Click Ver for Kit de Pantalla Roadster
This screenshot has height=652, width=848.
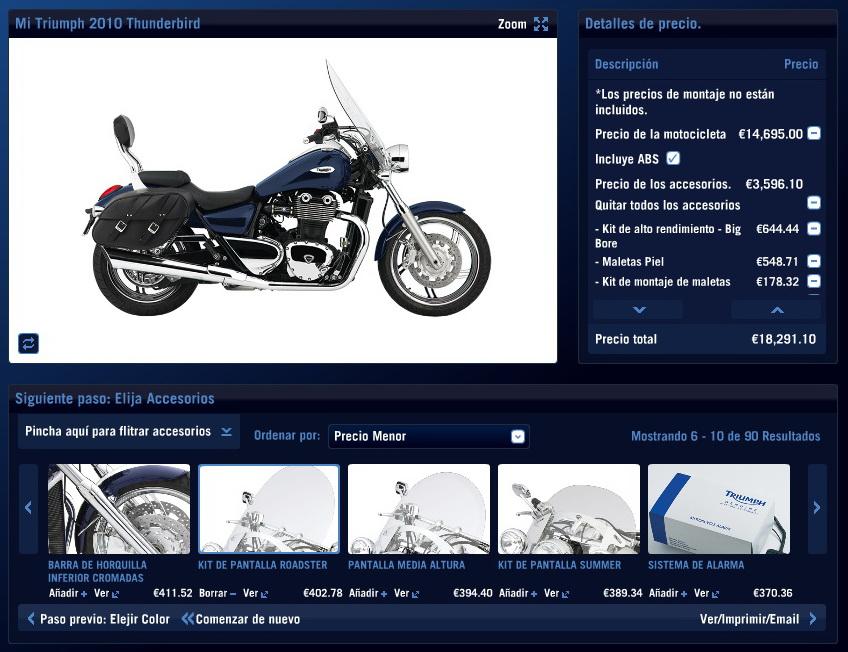(255, 593)
